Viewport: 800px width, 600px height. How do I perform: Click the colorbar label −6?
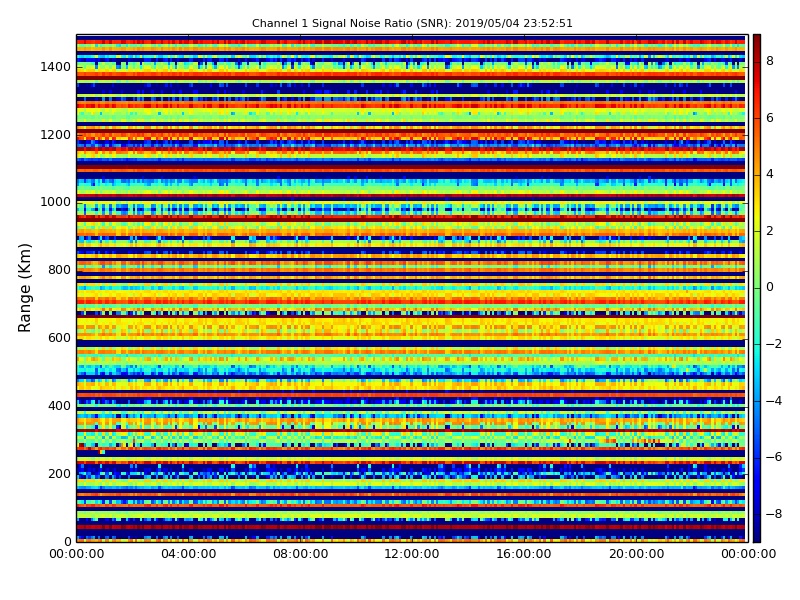(774, 457)
